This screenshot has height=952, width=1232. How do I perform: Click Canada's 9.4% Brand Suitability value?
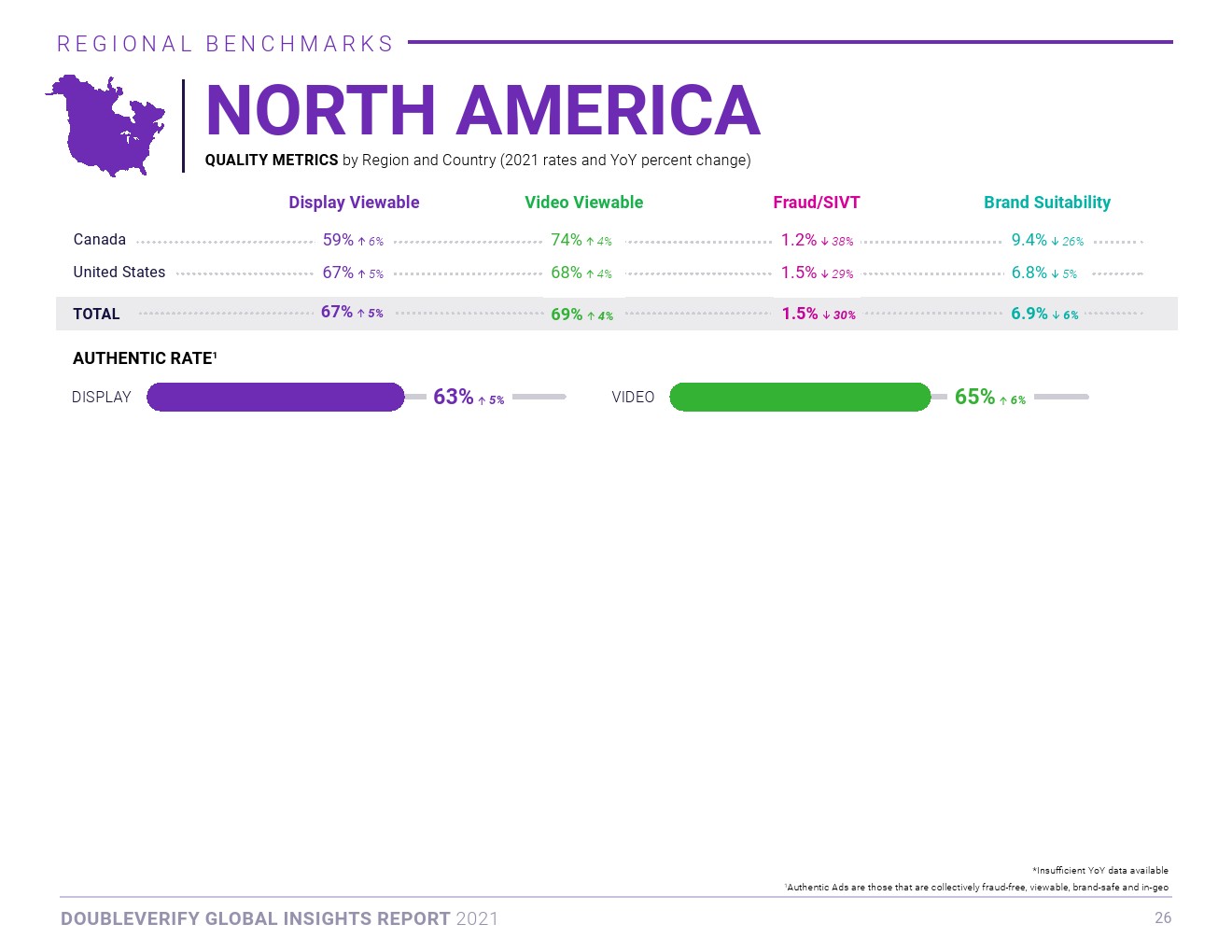pyautogui.click(x=1029, y=240)
